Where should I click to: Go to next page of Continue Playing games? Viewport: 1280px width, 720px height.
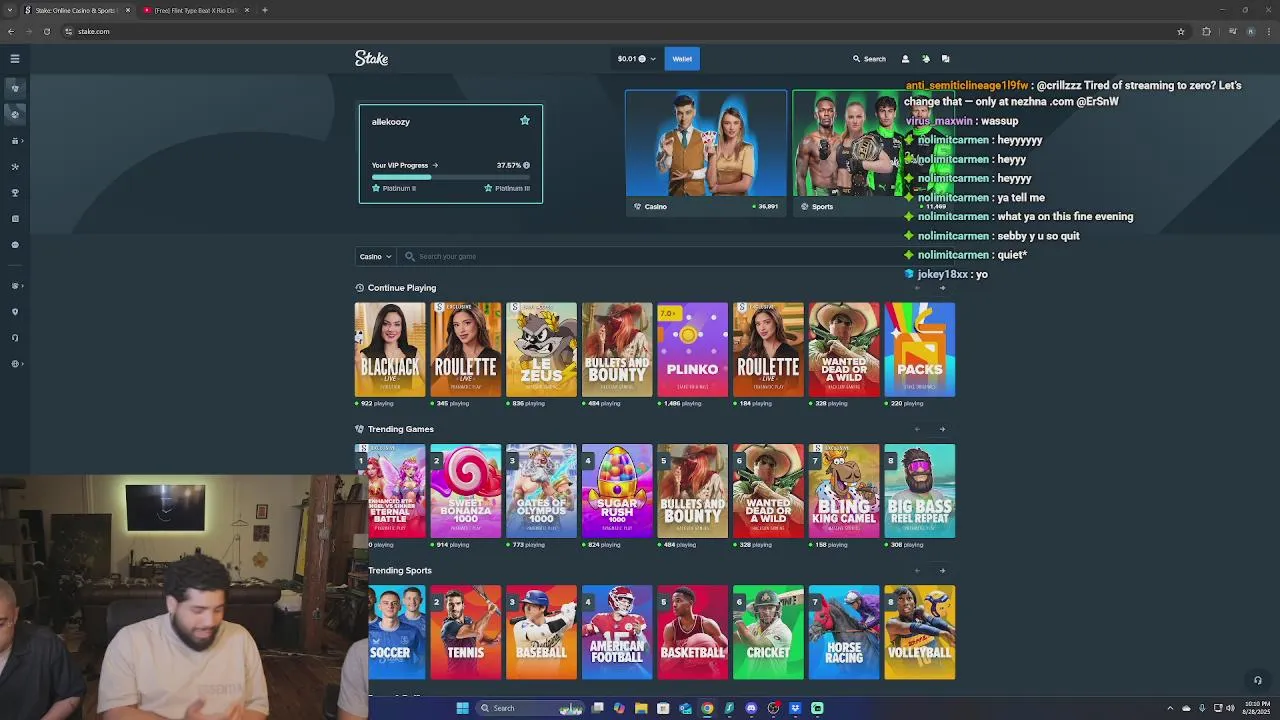tap(942, 288)
